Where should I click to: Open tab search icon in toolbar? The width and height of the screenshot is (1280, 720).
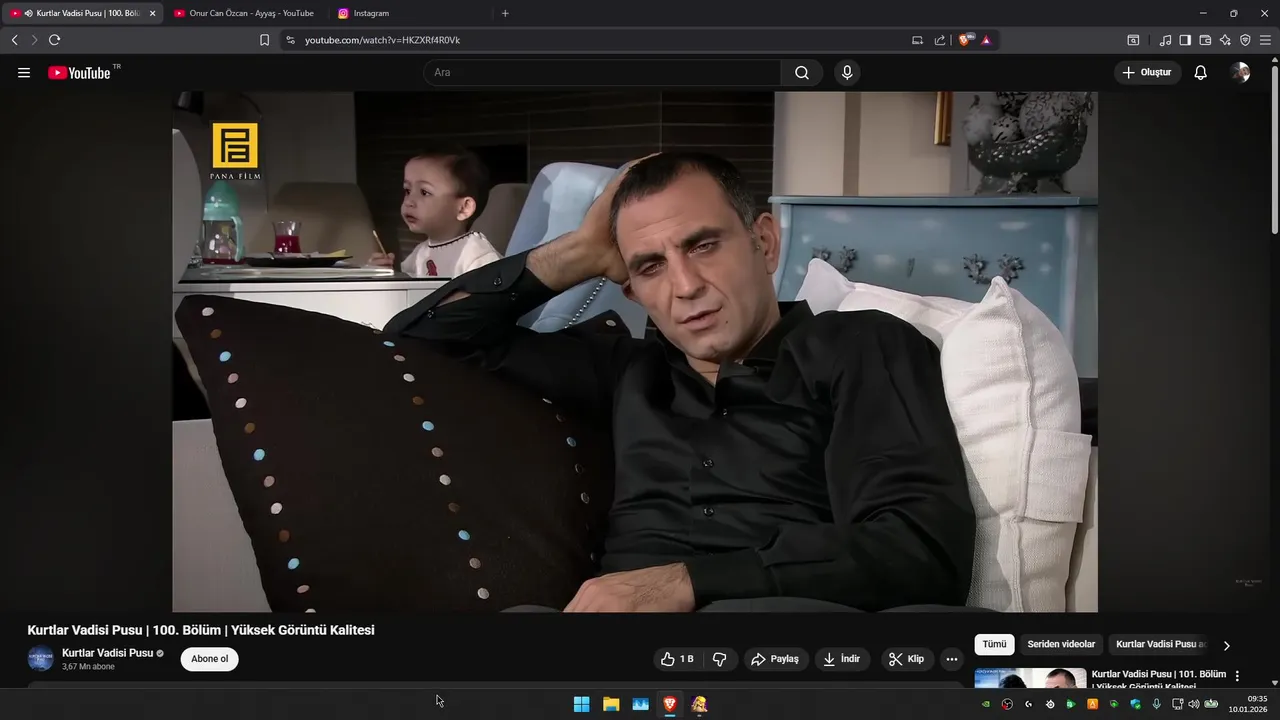[1133, 40]
